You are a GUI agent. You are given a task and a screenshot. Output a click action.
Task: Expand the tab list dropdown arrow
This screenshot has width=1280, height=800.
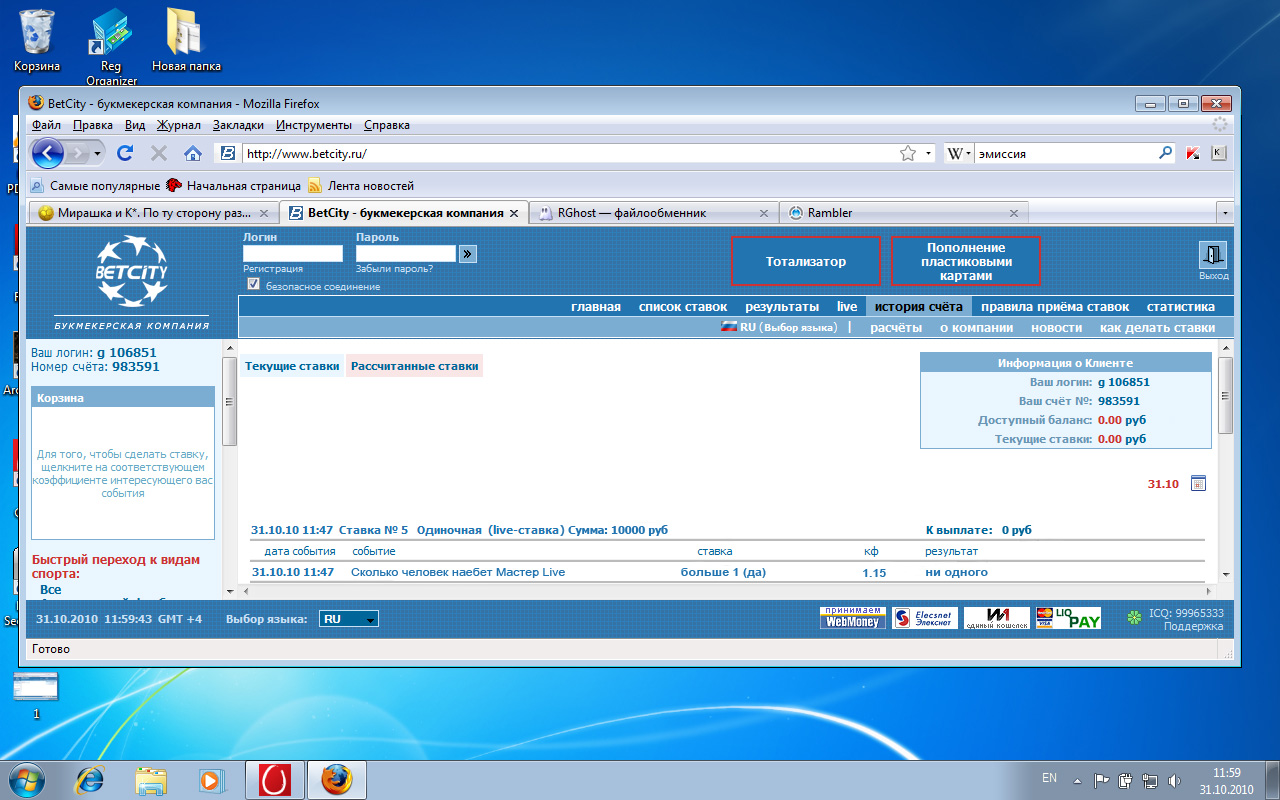pos(1225,213)
